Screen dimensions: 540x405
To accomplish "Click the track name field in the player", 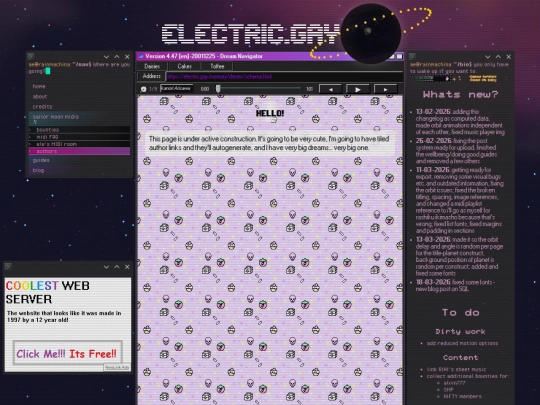I will point(176,89).
